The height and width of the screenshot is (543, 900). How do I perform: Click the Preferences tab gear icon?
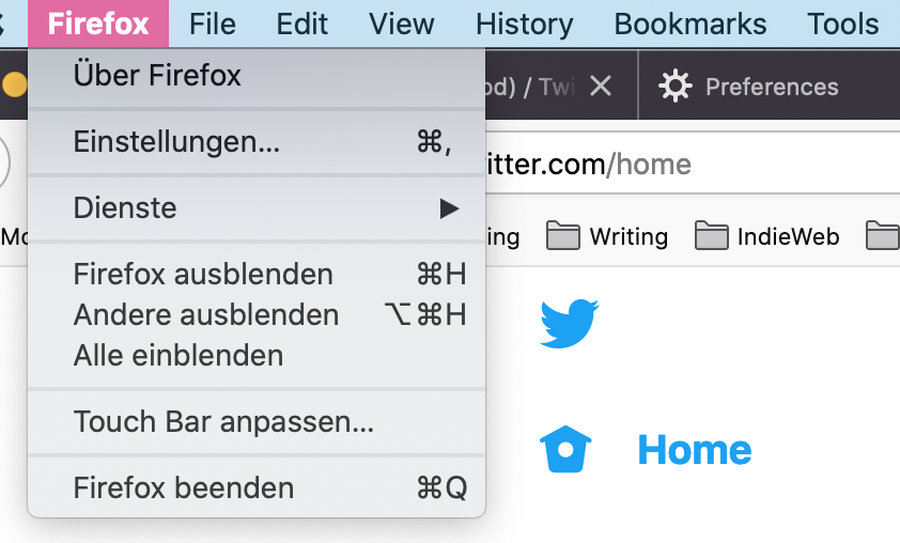pyautogui.click(x=675, y=86)
